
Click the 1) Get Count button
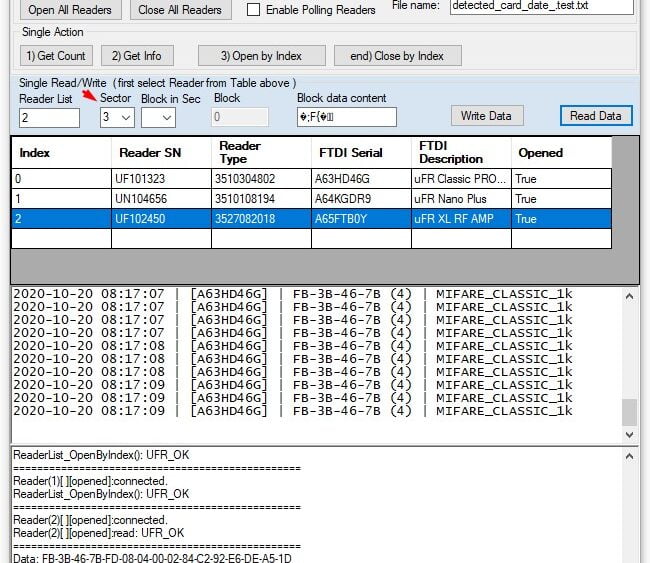[x=56, y=56]
